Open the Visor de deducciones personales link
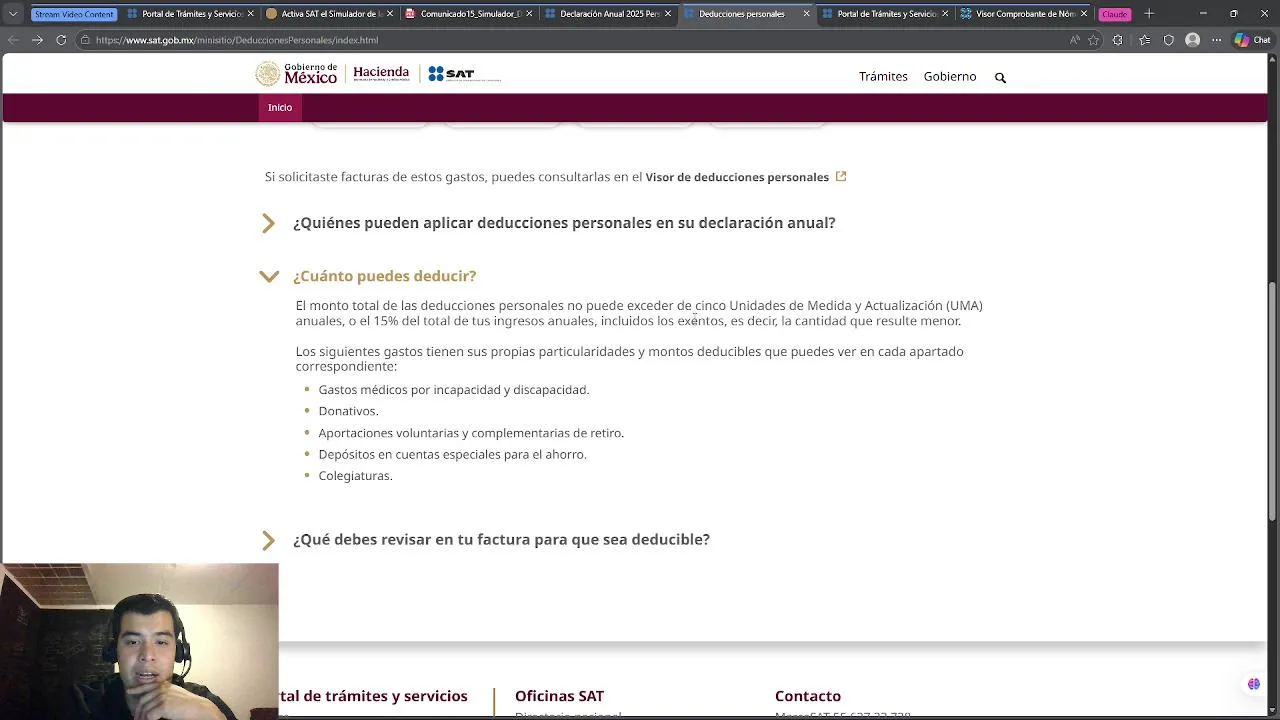This screenshot has height=720, width=1280. tap(737, 177)
